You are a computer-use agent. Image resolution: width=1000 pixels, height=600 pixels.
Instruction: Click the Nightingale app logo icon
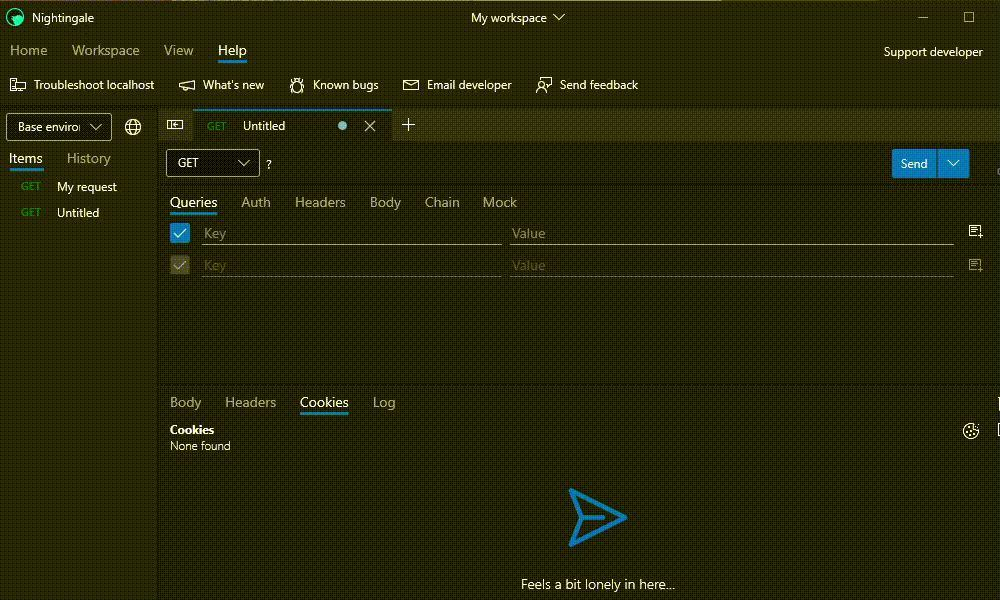tap(15, 17)
